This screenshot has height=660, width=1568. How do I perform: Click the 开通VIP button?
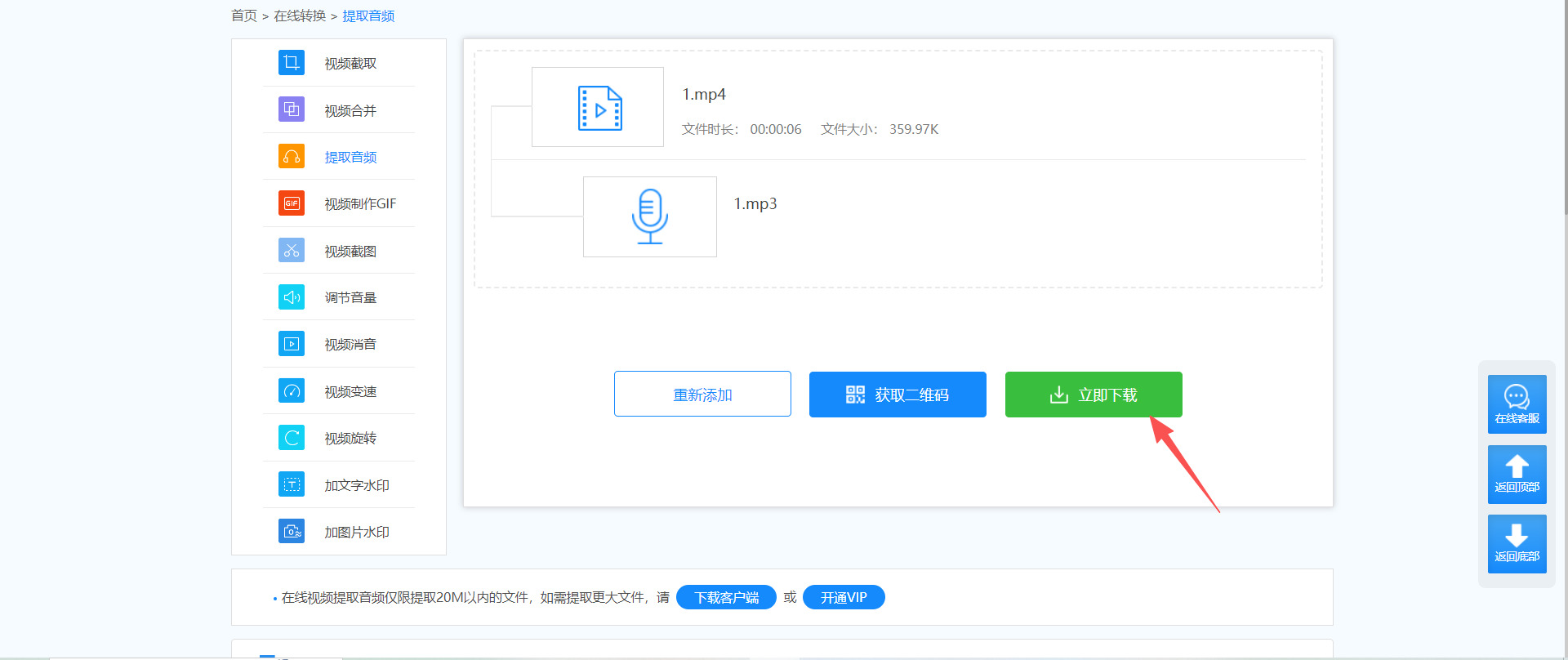(x=843, y=597)
